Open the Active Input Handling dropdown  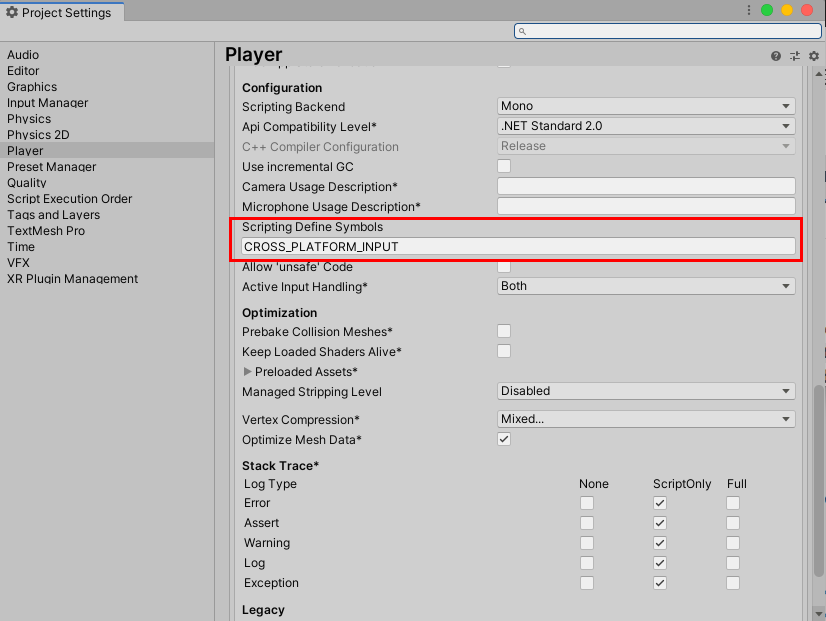coord(646,286)
